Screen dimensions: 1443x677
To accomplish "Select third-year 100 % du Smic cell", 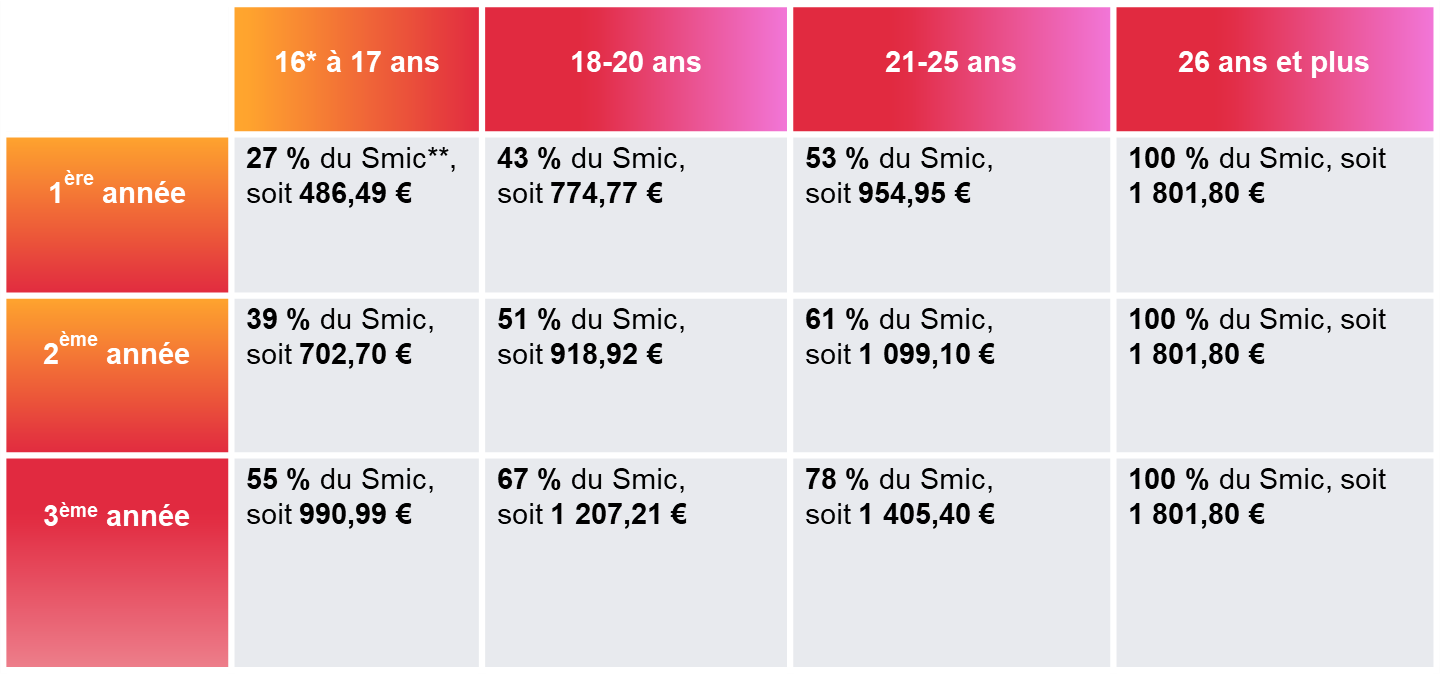I will click(1274, 562).
